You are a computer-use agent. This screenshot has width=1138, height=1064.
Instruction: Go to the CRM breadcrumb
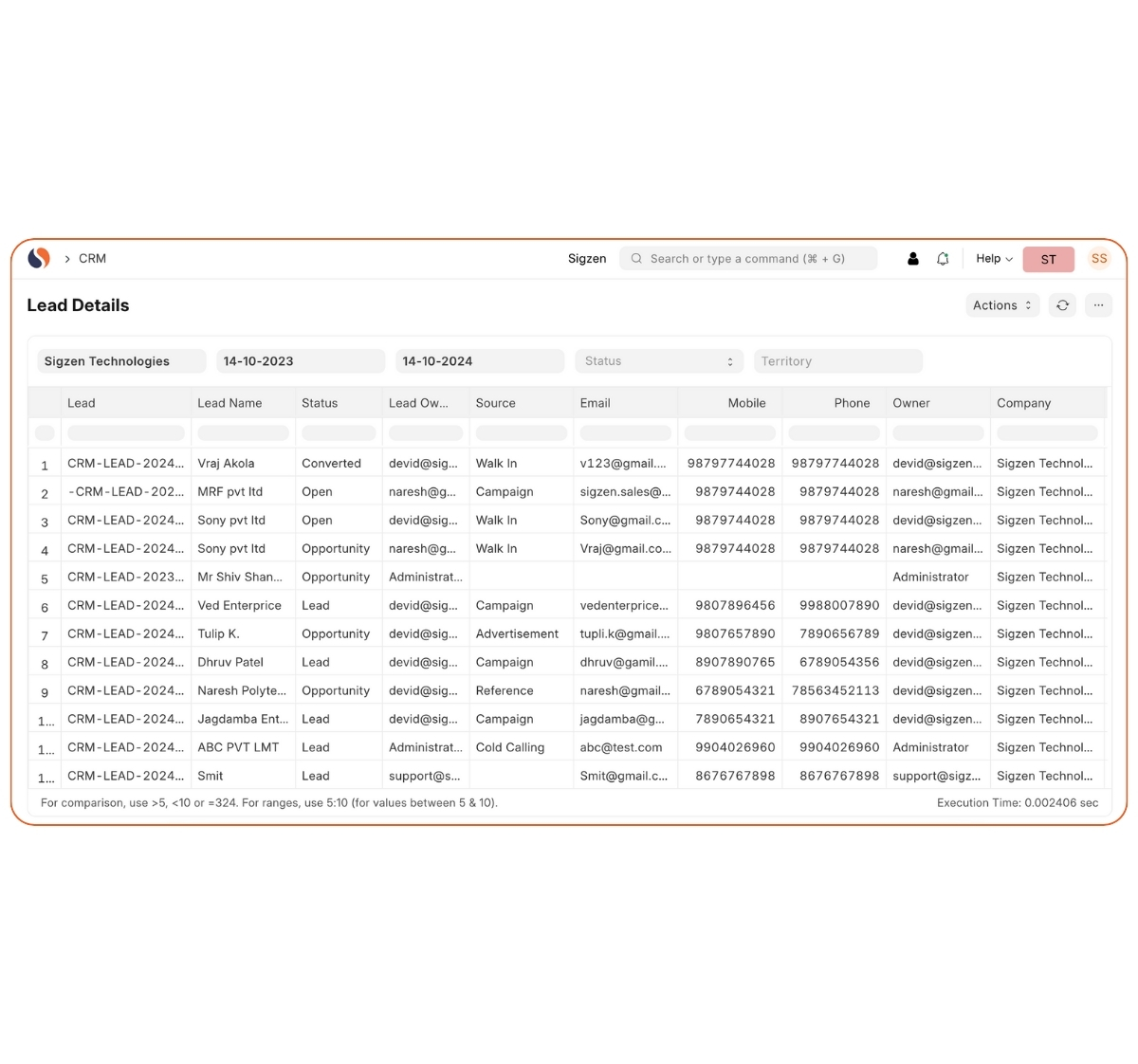(92, 259)
